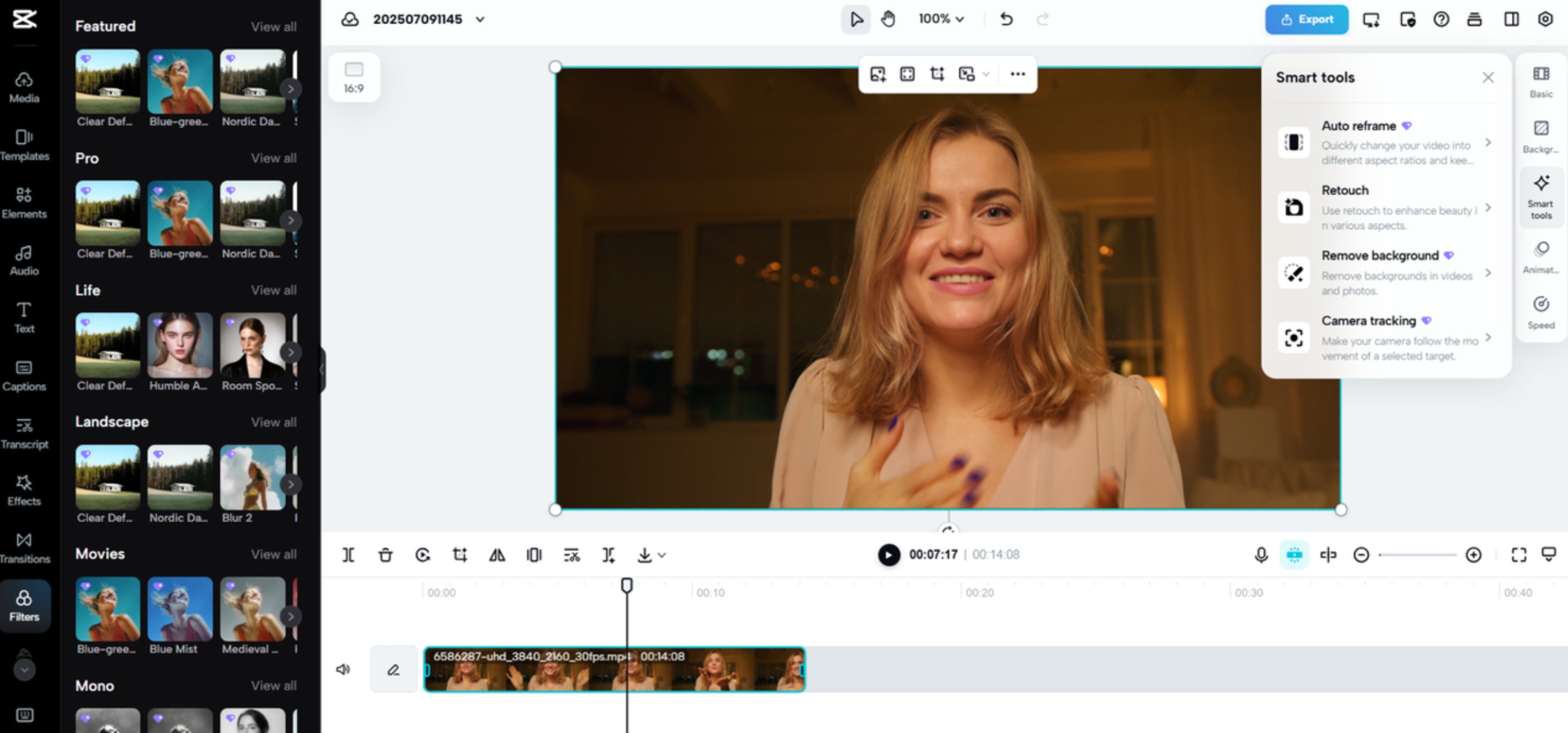Mute the video track audio

coord(343,670)
